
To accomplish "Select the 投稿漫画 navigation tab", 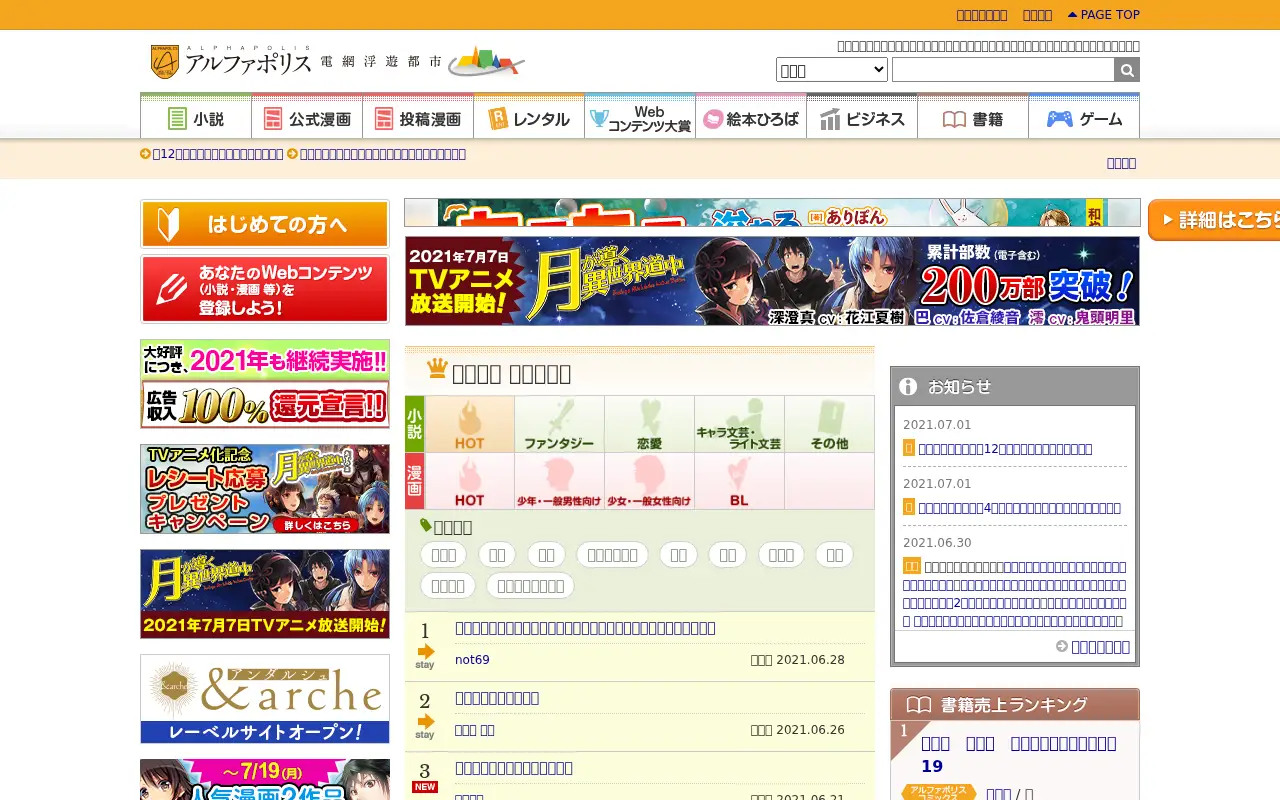I will tap(418, 117).
